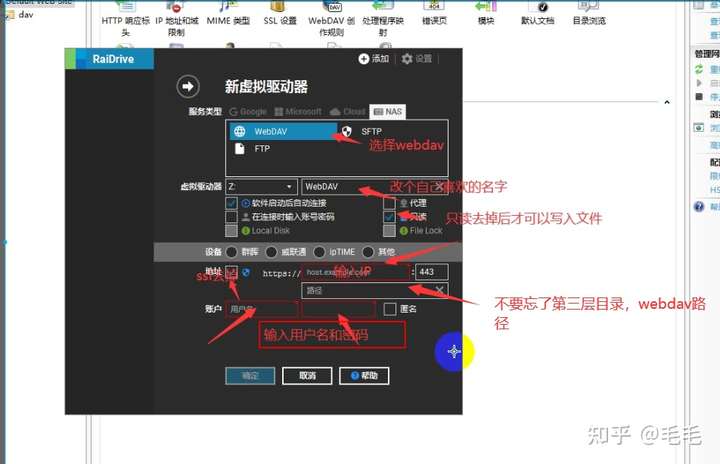
Task: Open 处理程序映射 in IIS window
Action: [x=383, y=18]
